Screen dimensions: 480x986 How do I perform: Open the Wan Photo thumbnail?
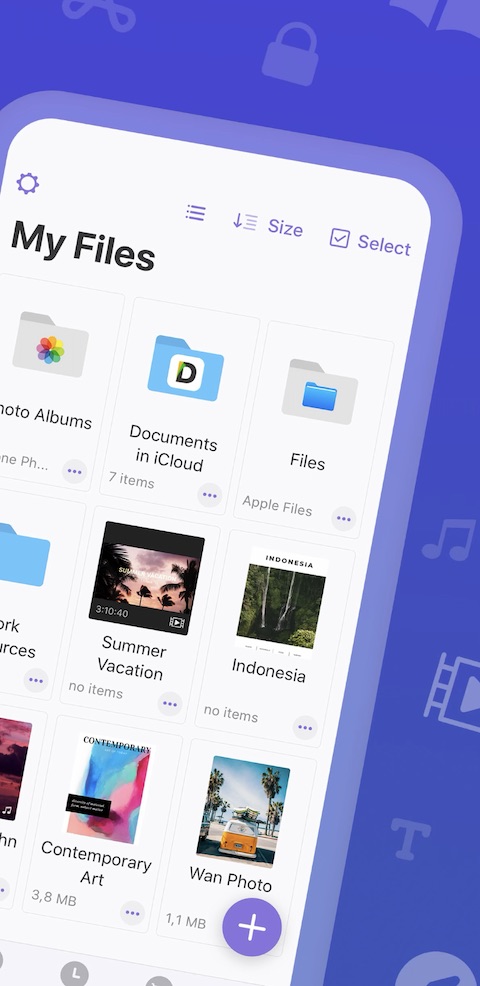click(x=243, y=812)
